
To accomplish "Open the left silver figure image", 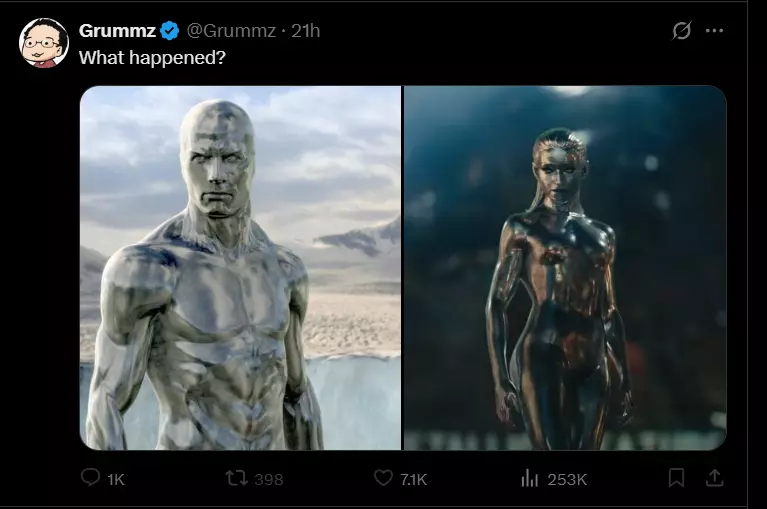I will pos(240,267).
